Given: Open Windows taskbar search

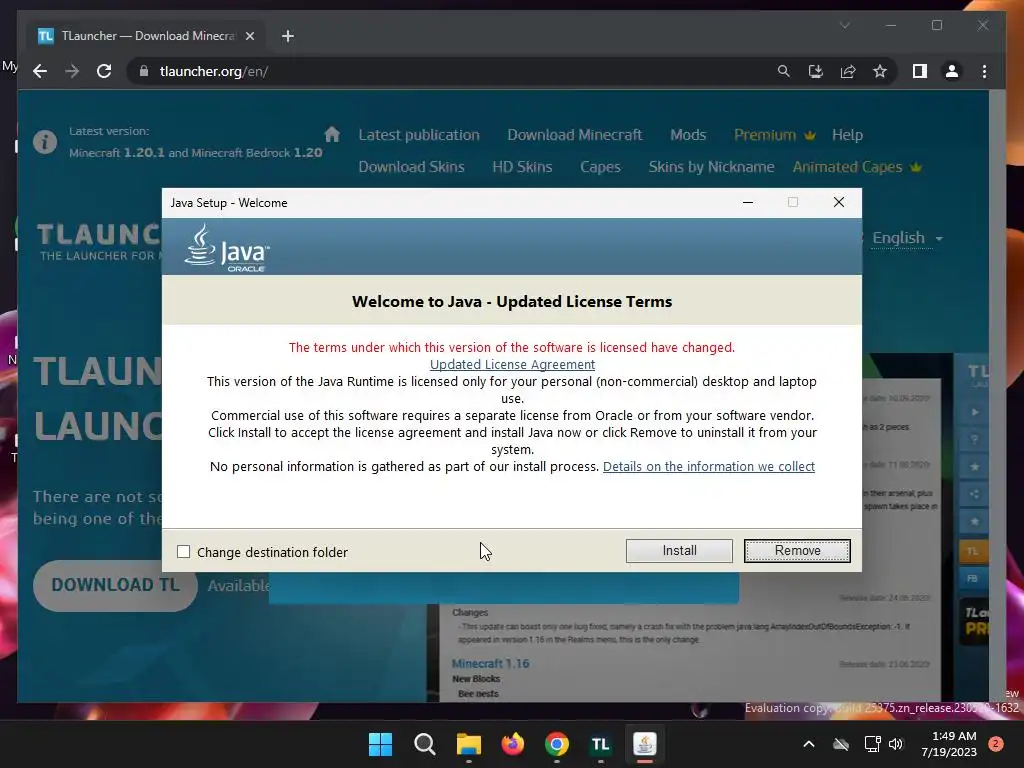Looking at the screenshot, I should [x=424, y=744].
